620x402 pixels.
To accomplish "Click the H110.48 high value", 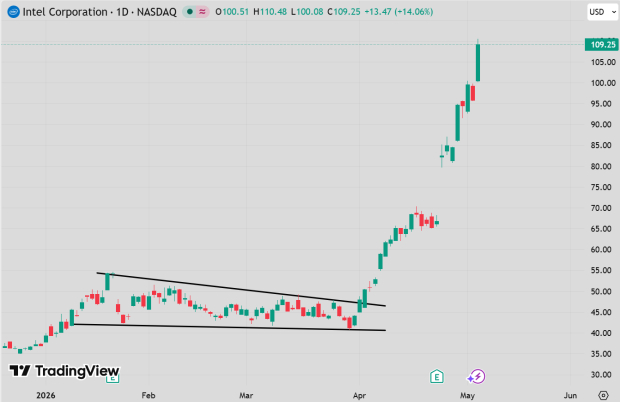I will coord(270,12).
